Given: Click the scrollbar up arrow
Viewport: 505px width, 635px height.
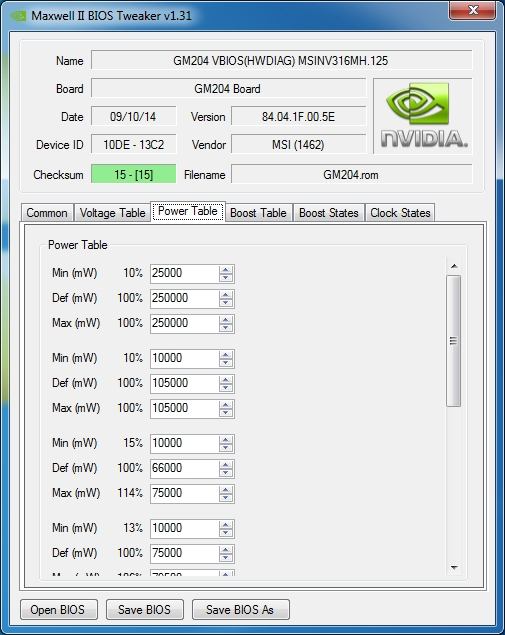Looking at the screenshot, I should click(454, 266).
